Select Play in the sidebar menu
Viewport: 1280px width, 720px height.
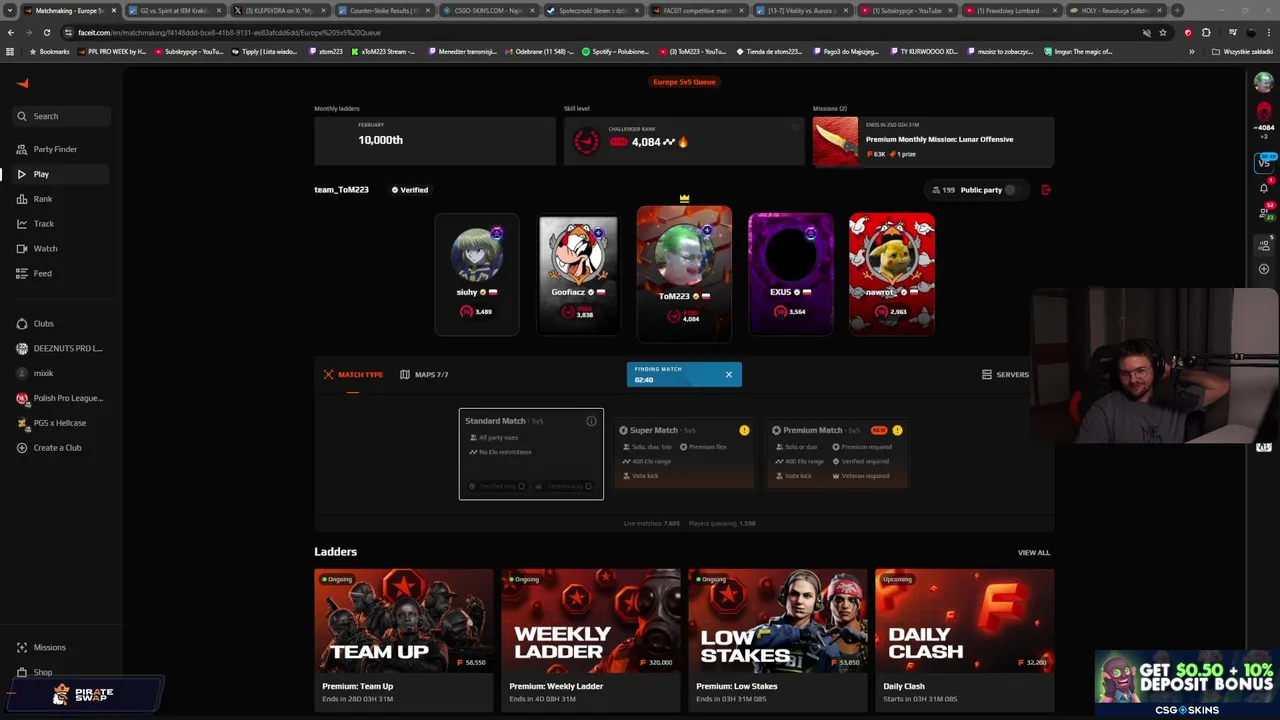tap(60, 174)
